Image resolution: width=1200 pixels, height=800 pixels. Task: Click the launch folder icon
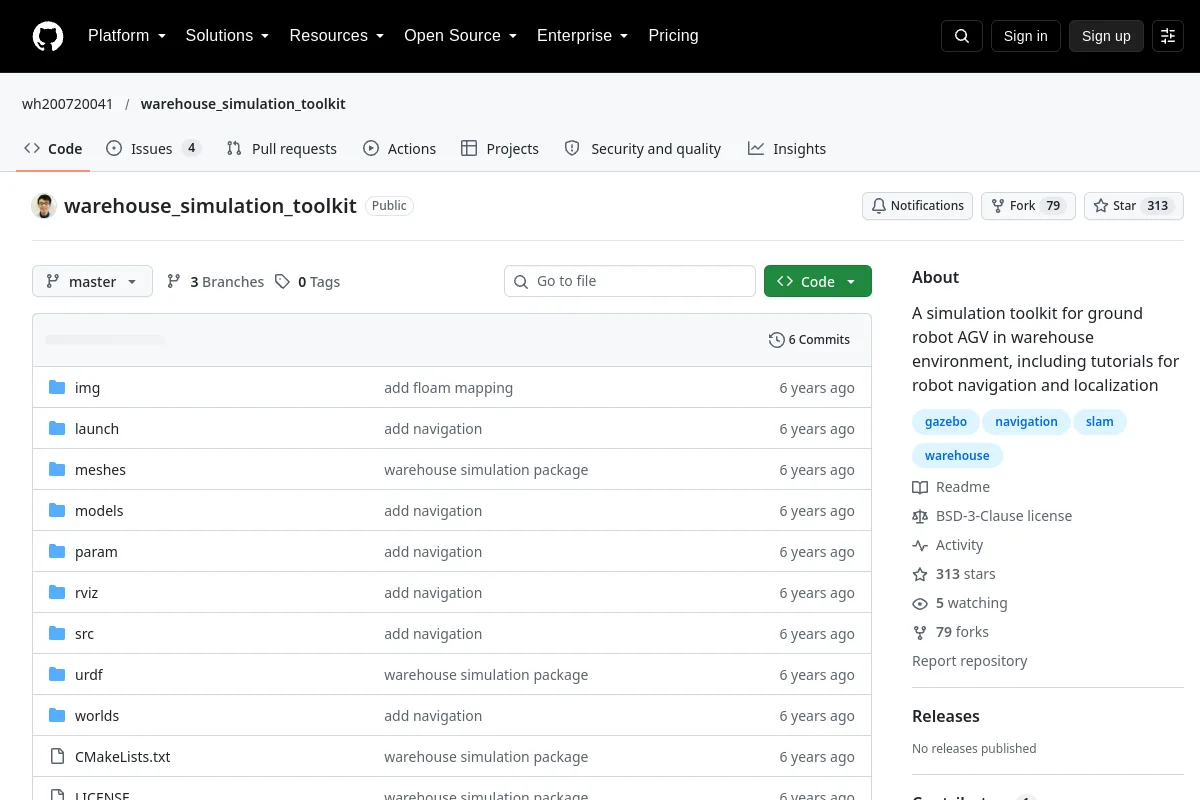click(57, 429)
